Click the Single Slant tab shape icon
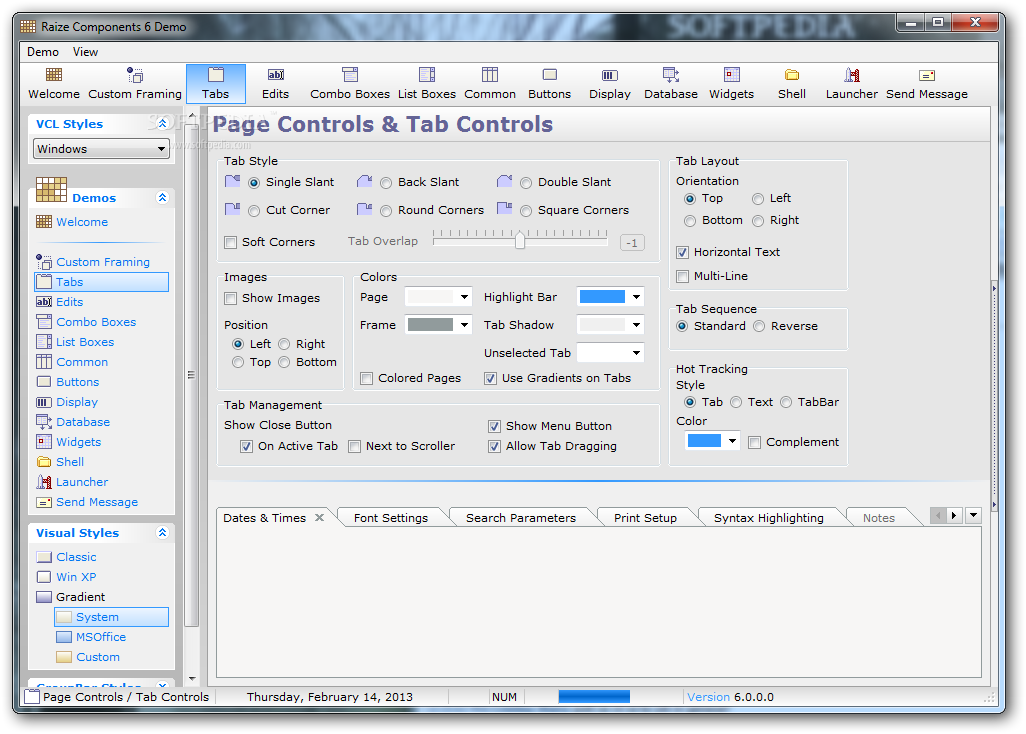 232,181
